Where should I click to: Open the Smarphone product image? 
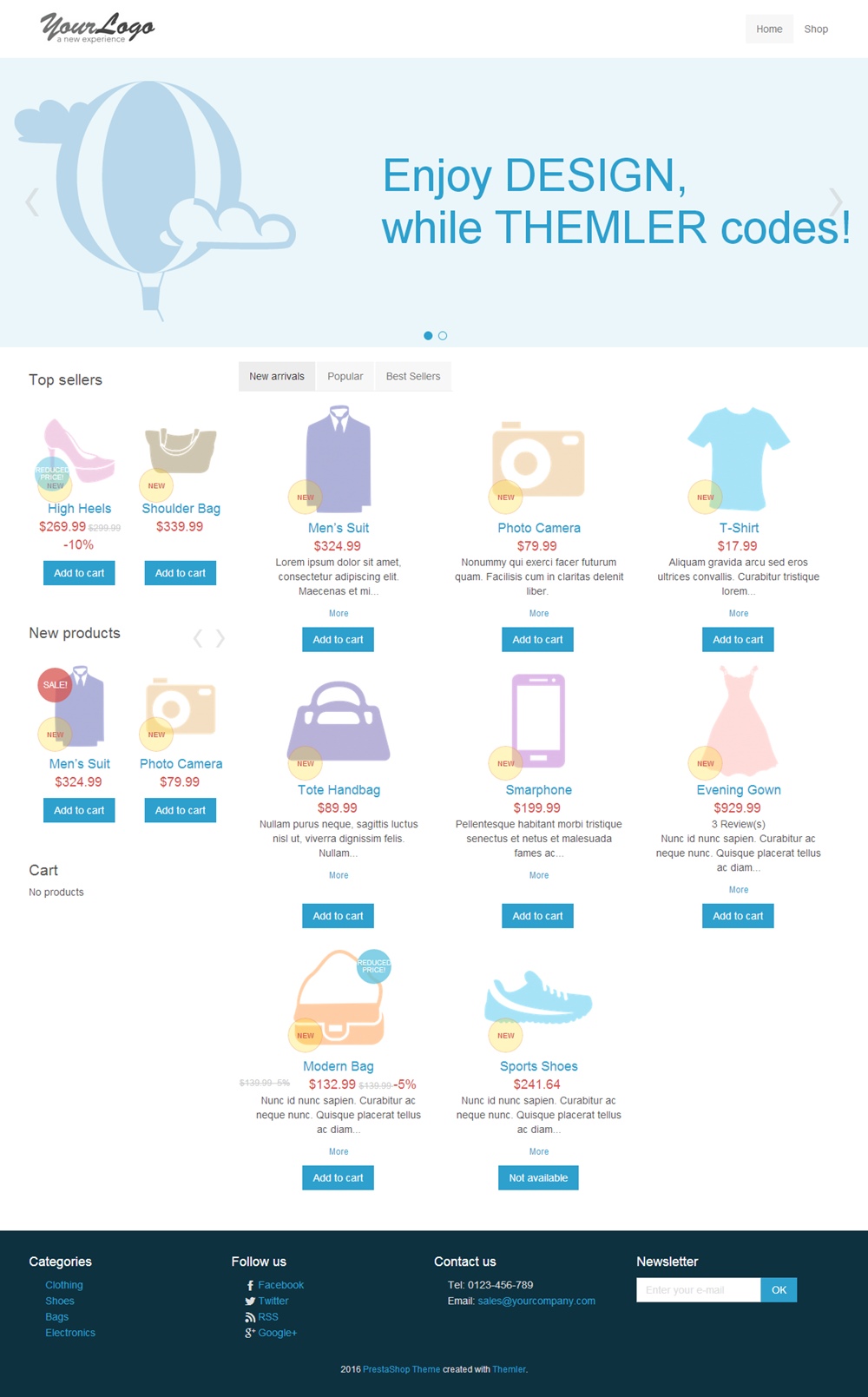(x=538, y=721)
